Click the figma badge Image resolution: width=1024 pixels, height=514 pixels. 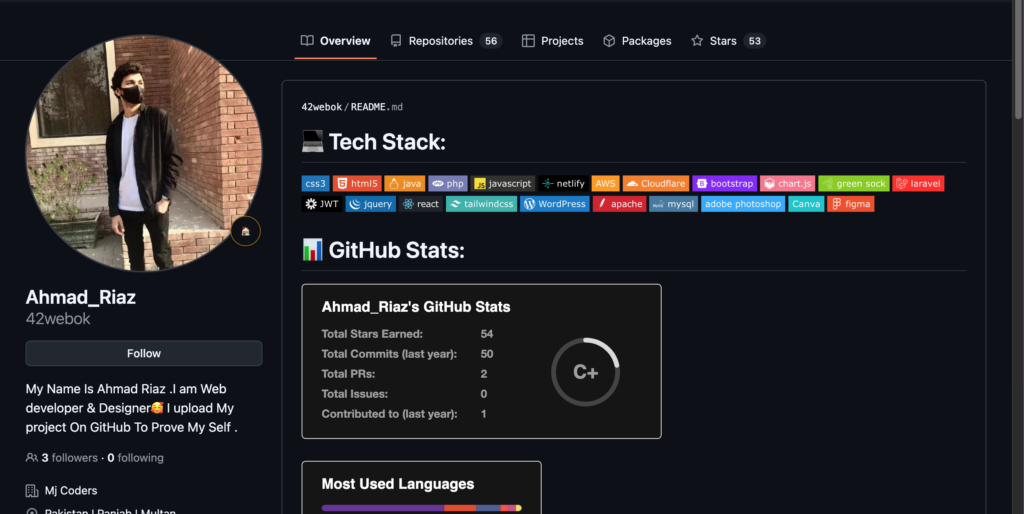(x=851, y=204)
